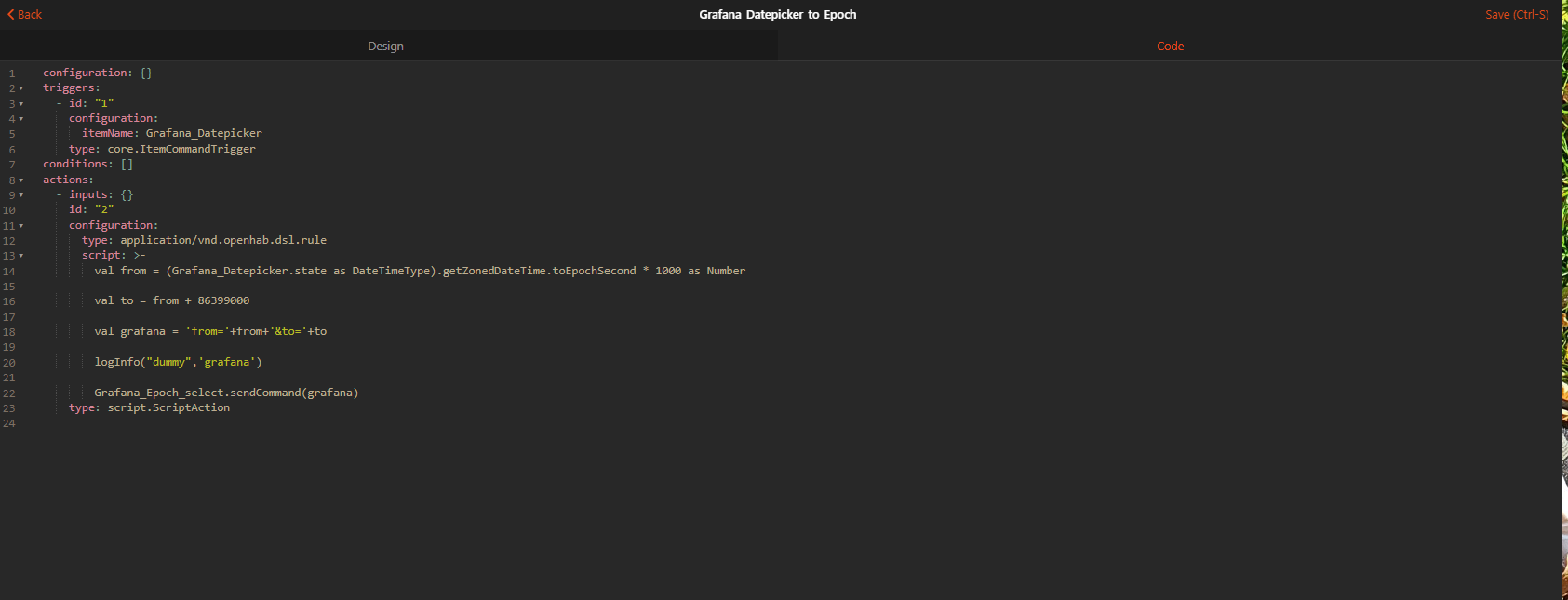The image size is (1568, 600).
Task: Fold the inputs block on line 9
Action: pyautogui.click(x=21, y=195)
